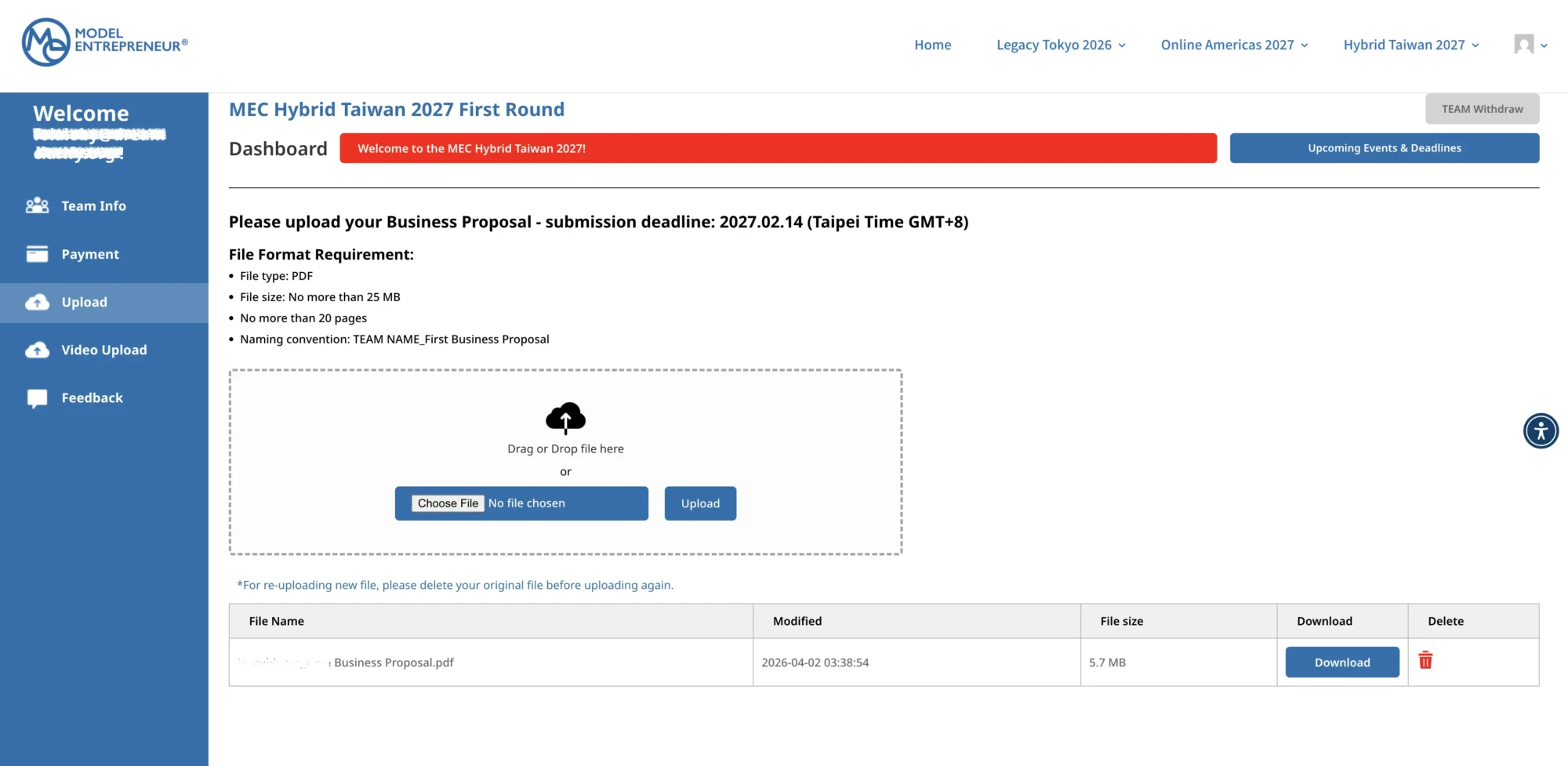Image resolution: width=1568 pixels, height=766 pixels.
Task: Click the Video Upload cloud icon
Action: click(37, 350)
